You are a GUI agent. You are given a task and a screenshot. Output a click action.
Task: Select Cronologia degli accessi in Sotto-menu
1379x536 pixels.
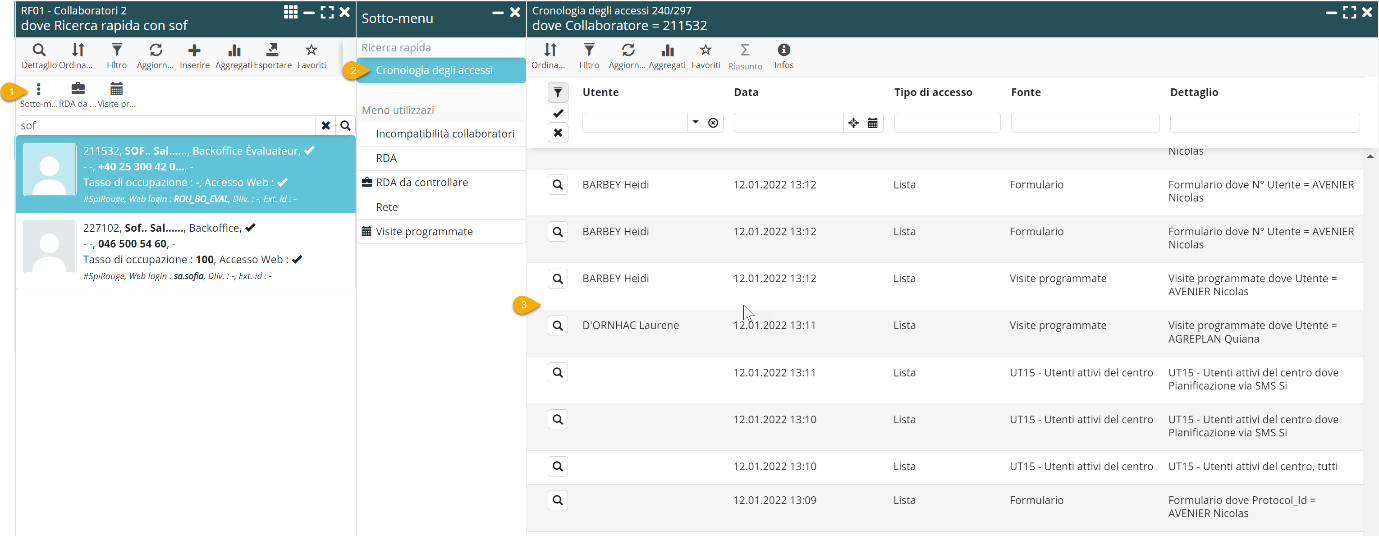pyautogui.click(x=434, y=70)
